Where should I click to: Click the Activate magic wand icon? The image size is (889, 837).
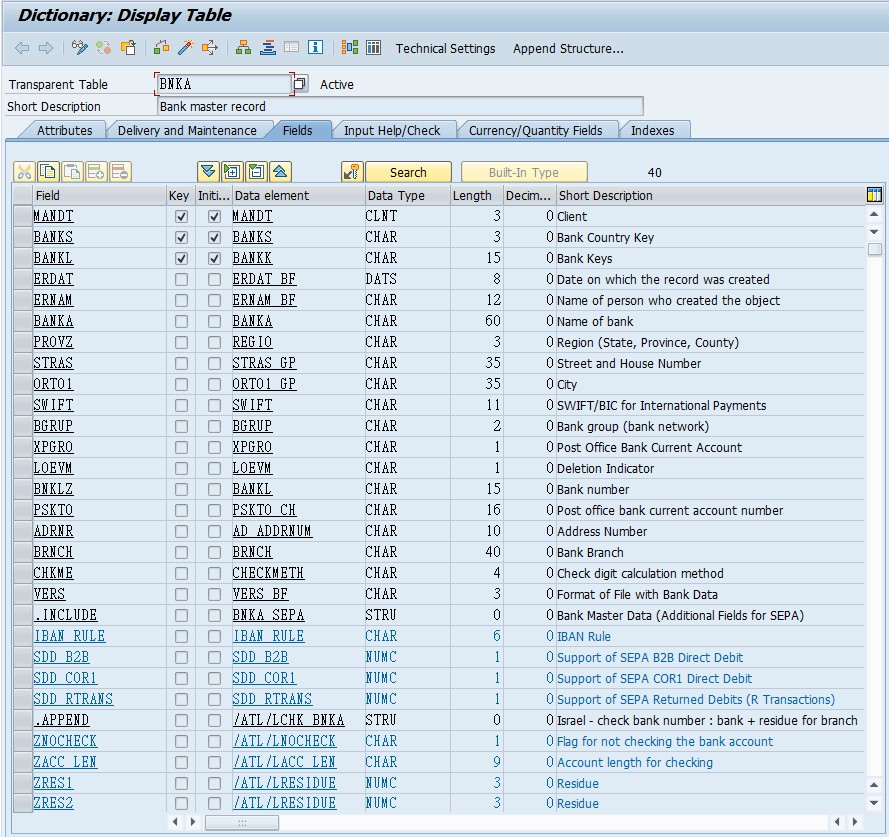[x=185, y=48]
